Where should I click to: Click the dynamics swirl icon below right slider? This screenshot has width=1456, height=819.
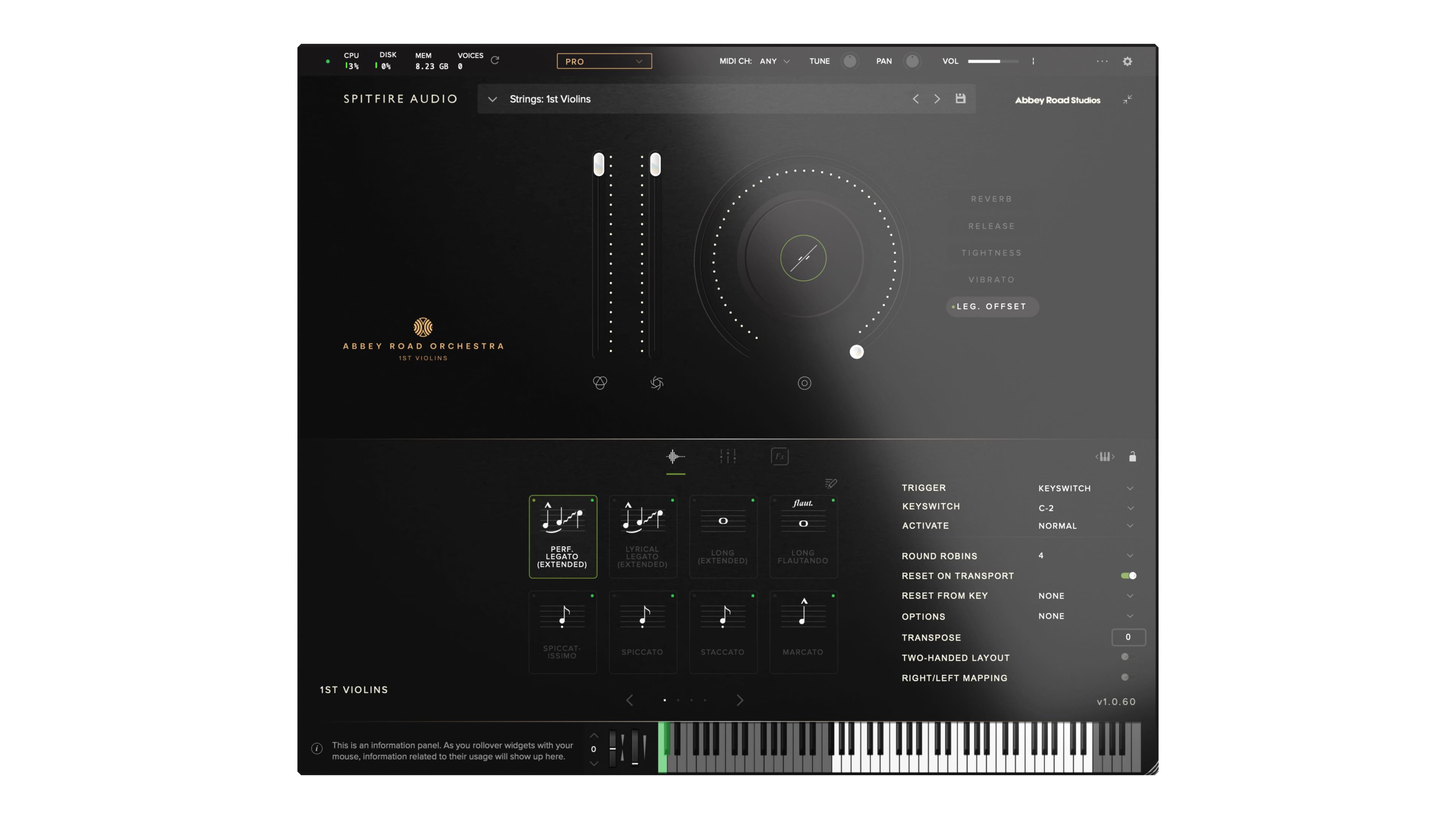click(x=656, y=383)
